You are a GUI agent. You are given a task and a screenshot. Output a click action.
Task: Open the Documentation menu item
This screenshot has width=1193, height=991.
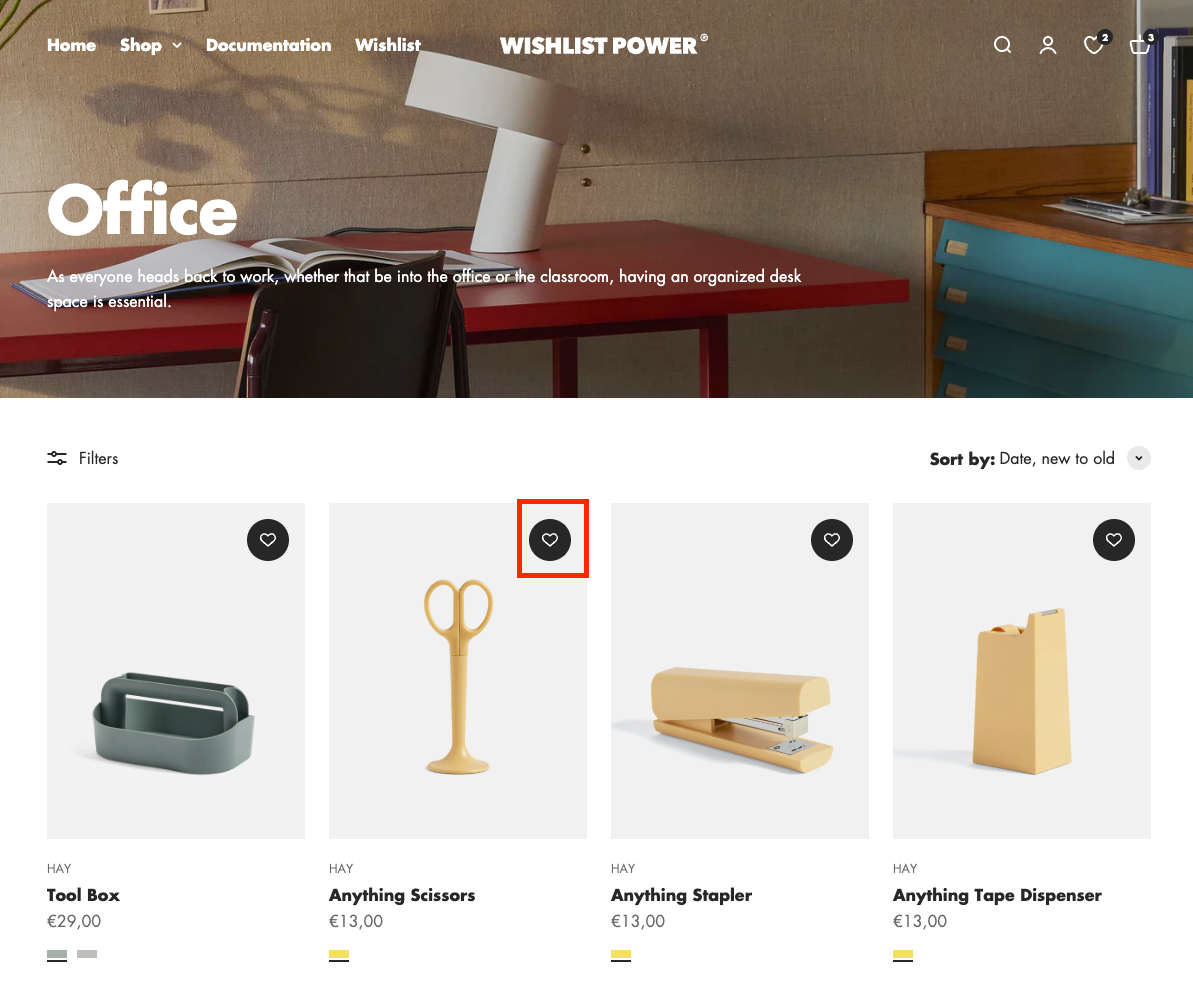[x=269, y=45]
